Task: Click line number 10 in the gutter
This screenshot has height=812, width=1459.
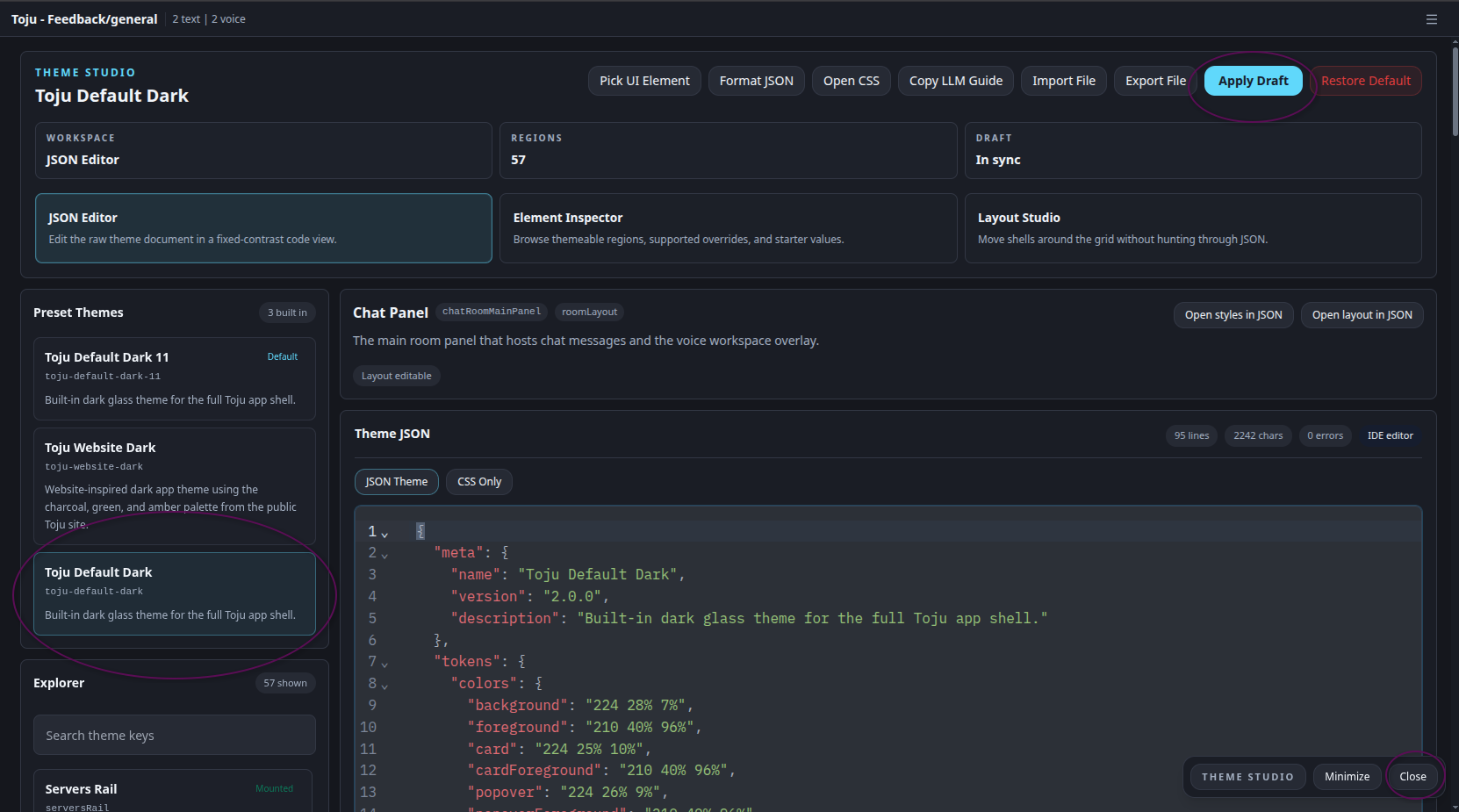Action: 368,728
